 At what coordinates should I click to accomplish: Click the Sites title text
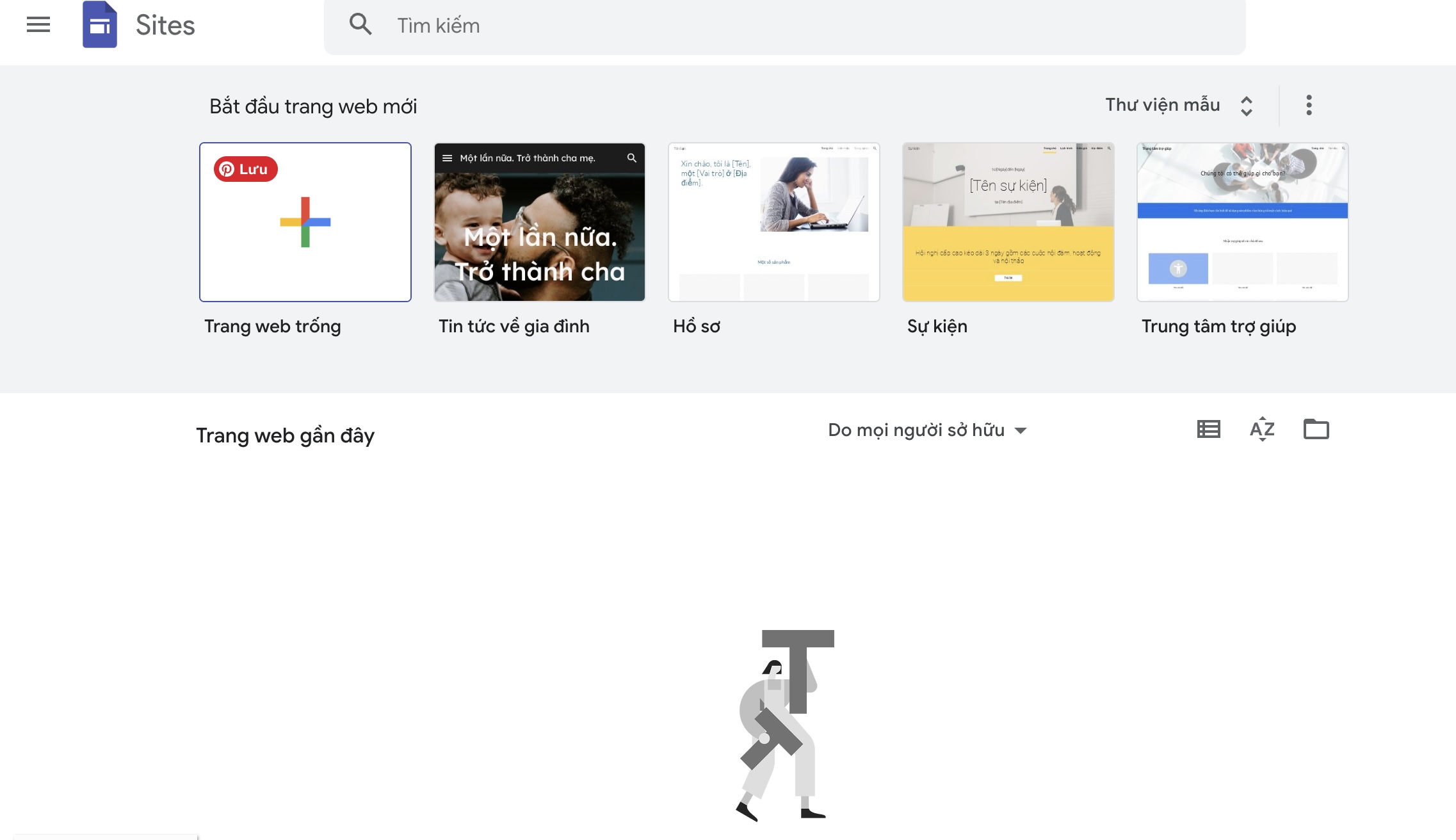(x=165, y=26)
